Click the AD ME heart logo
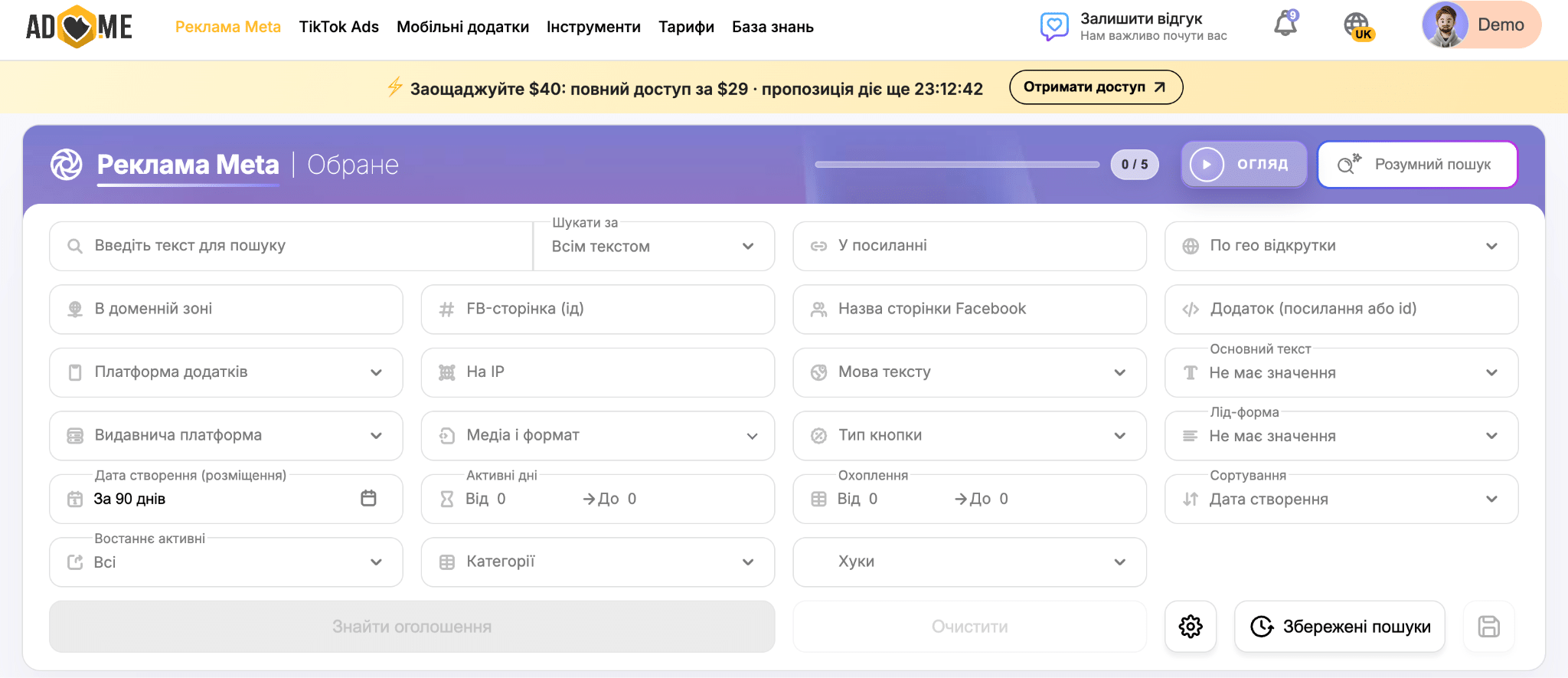 [x=79, y=27]
